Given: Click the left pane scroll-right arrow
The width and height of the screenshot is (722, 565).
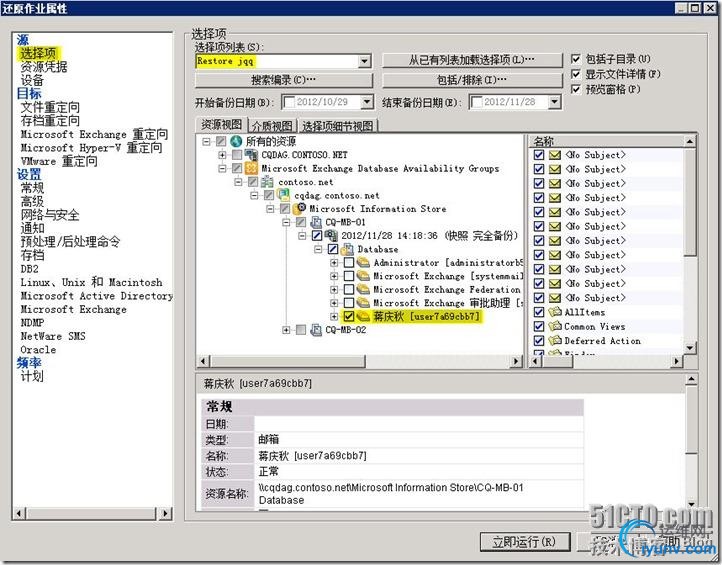Looking at the screenshot, I should (165, 513).
